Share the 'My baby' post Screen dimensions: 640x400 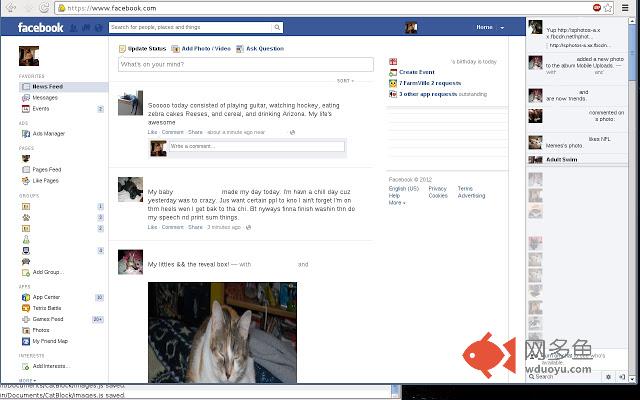click(195, 227)
